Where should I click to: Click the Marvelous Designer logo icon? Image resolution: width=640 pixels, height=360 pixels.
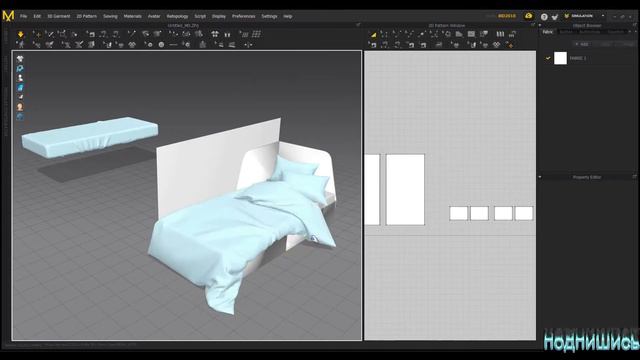coord(8,16)
